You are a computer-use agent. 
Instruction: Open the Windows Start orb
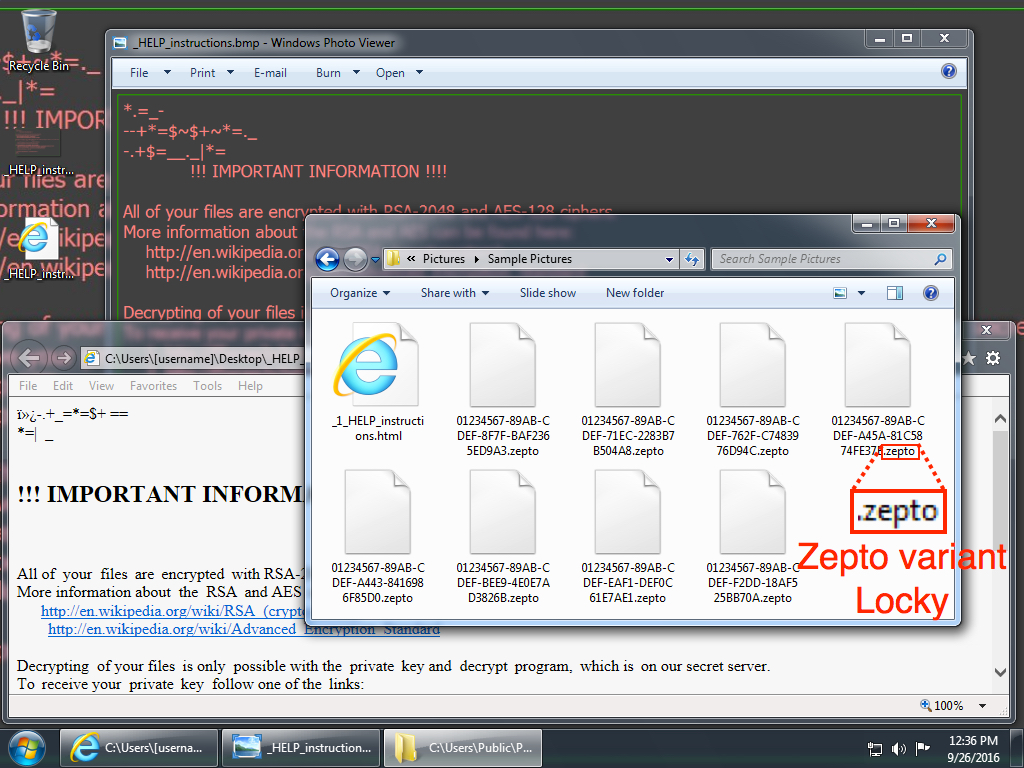27,748
